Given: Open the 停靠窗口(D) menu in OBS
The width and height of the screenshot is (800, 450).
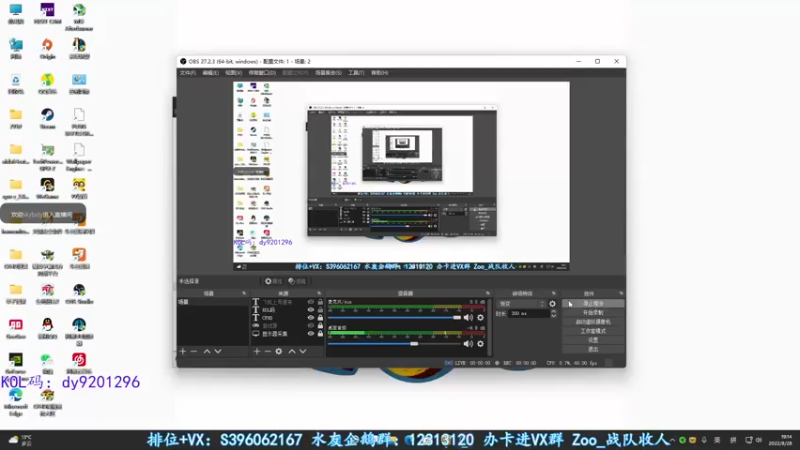Looking at the screenshot, I should (x=262, y=73).
